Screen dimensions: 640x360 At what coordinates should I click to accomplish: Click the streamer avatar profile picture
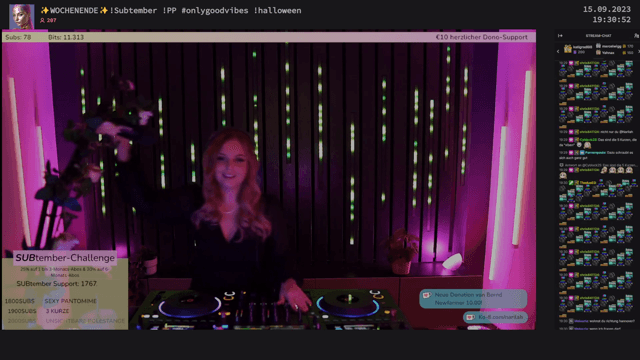coord(22,16)
